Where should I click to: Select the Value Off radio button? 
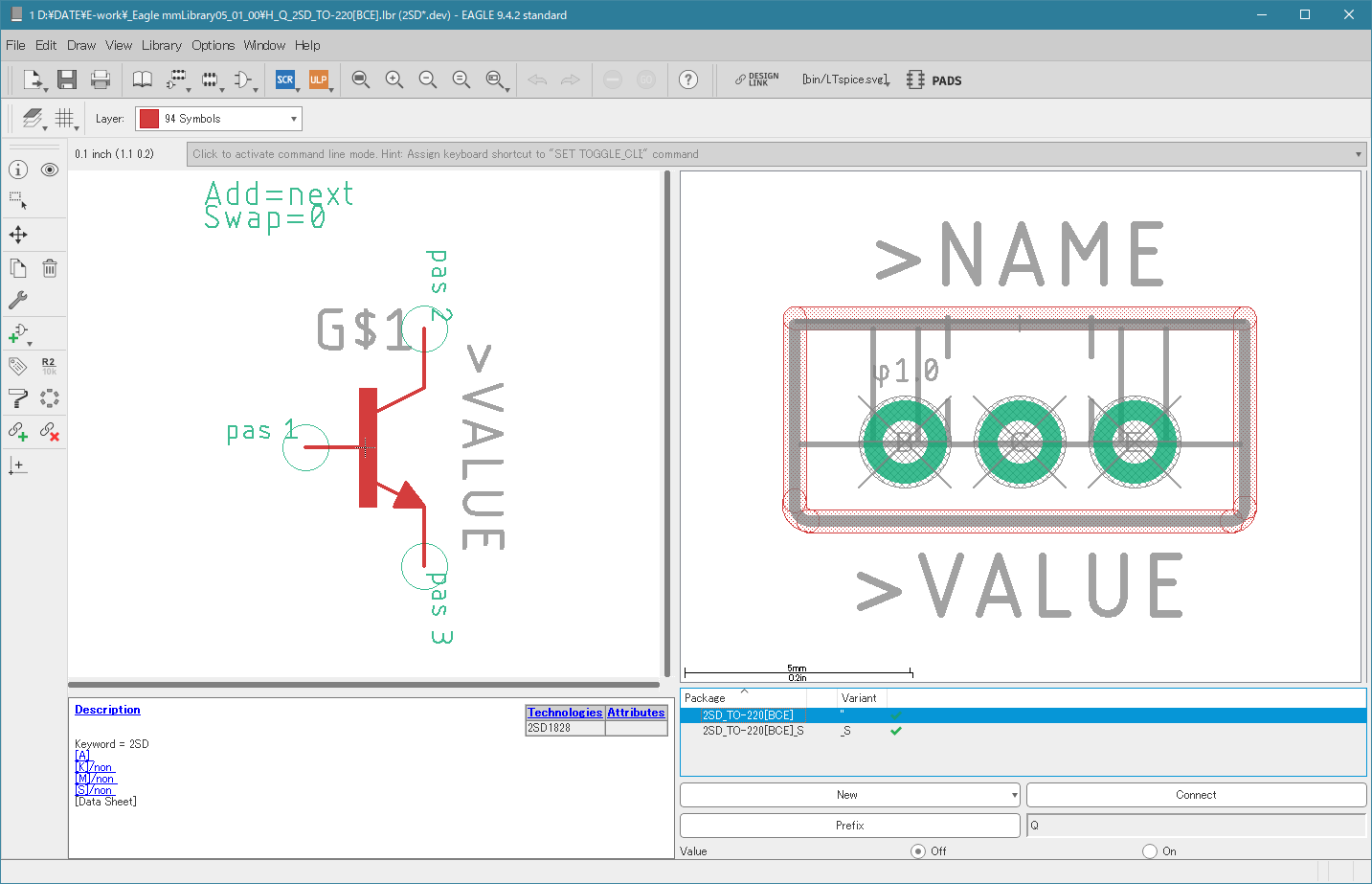[918, 851]
